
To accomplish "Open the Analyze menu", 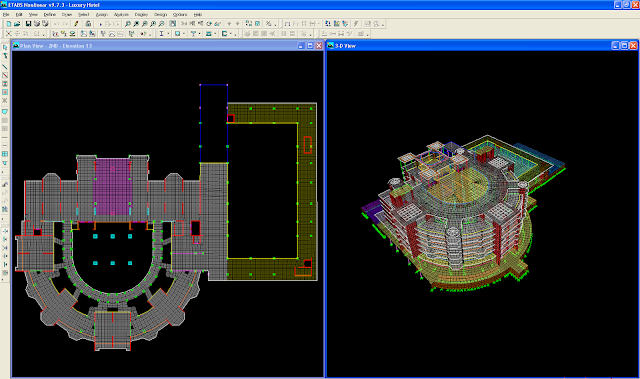I will tap(121, 14).
